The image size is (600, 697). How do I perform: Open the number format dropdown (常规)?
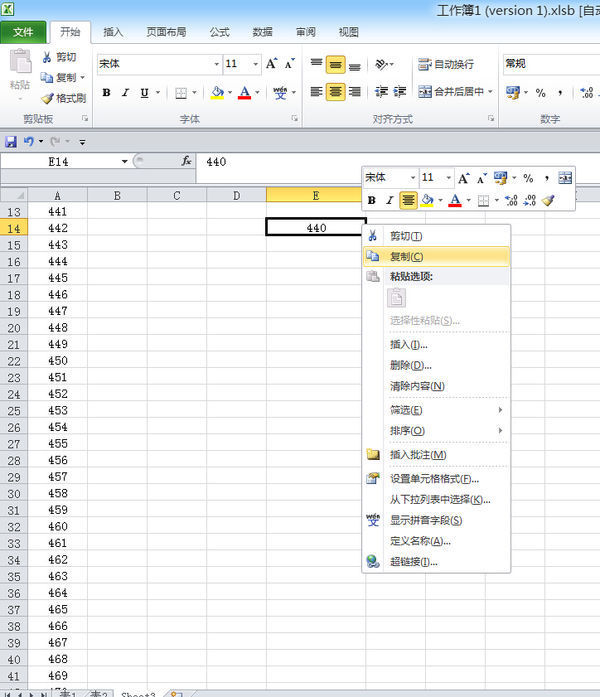[x=550, y=64]
